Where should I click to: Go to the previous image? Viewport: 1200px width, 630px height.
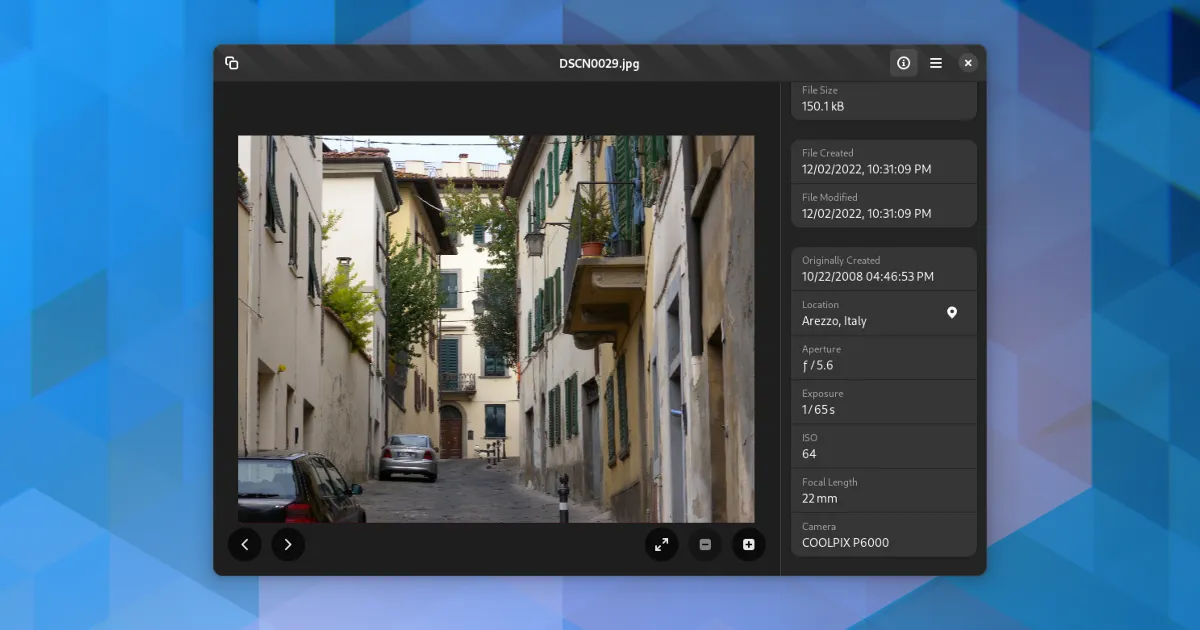(x=245, y=544)
